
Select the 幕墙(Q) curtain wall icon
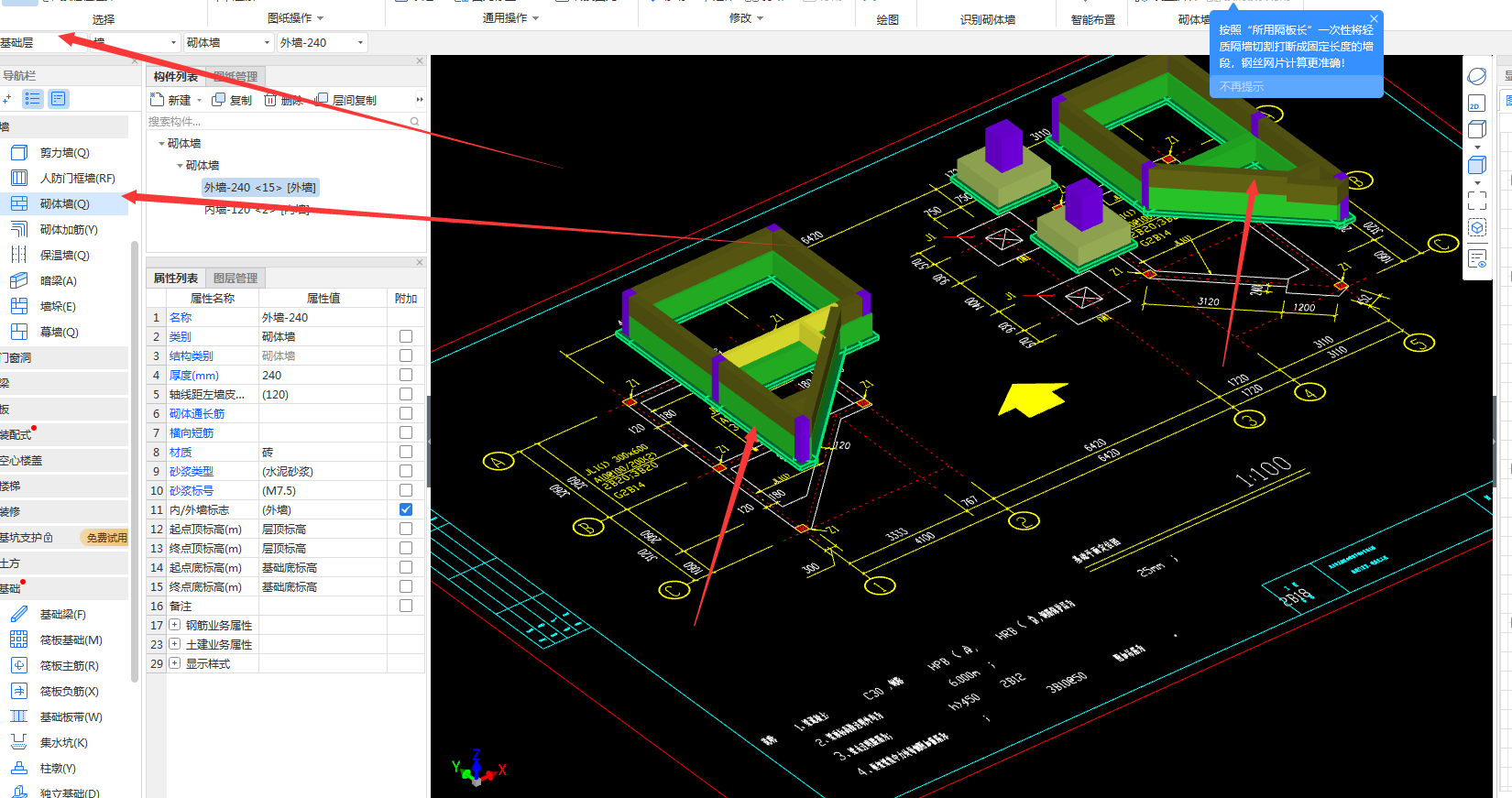(x=19, y=333)
